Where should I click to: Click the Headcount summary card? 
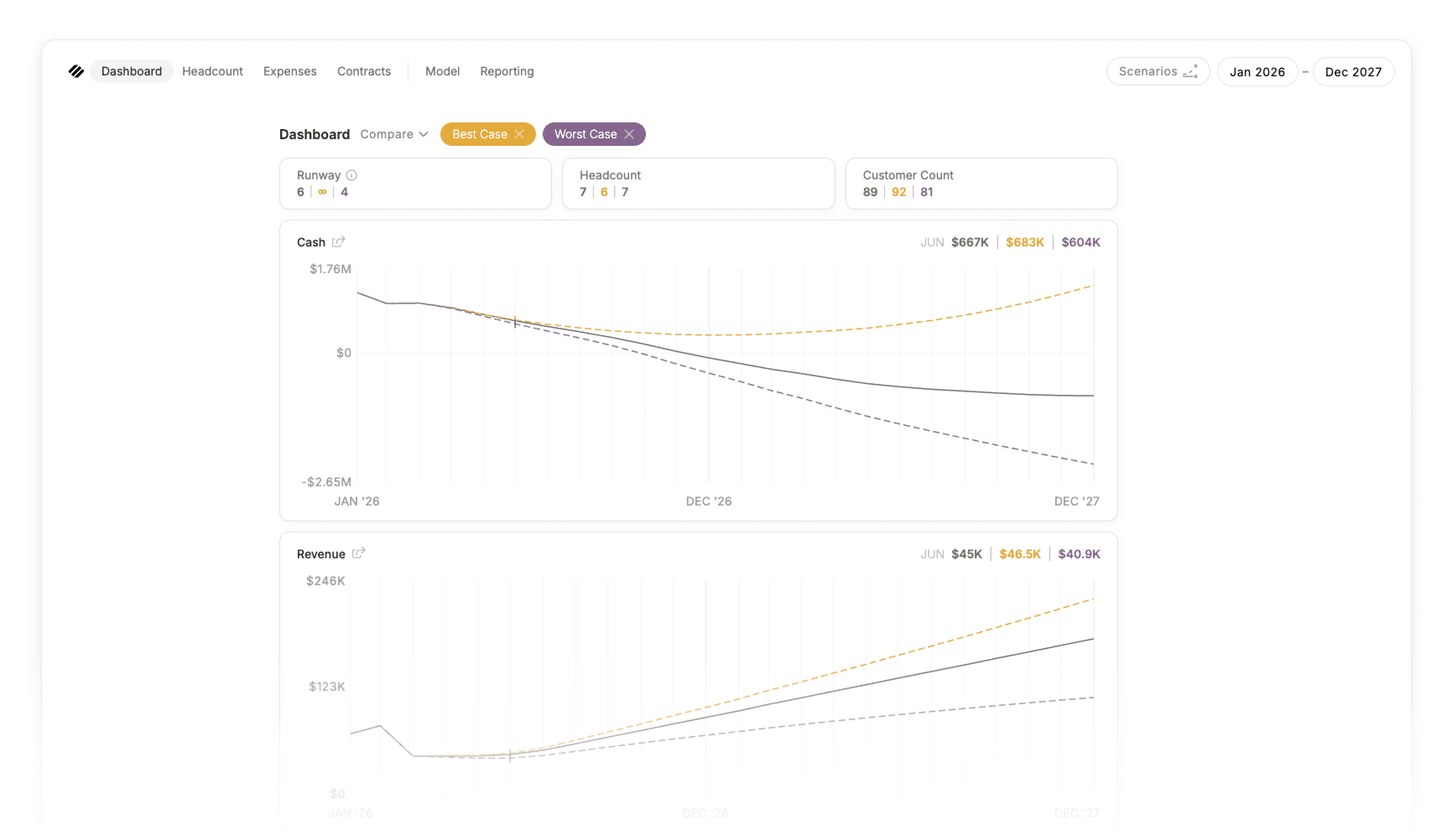tap(698, 184)
